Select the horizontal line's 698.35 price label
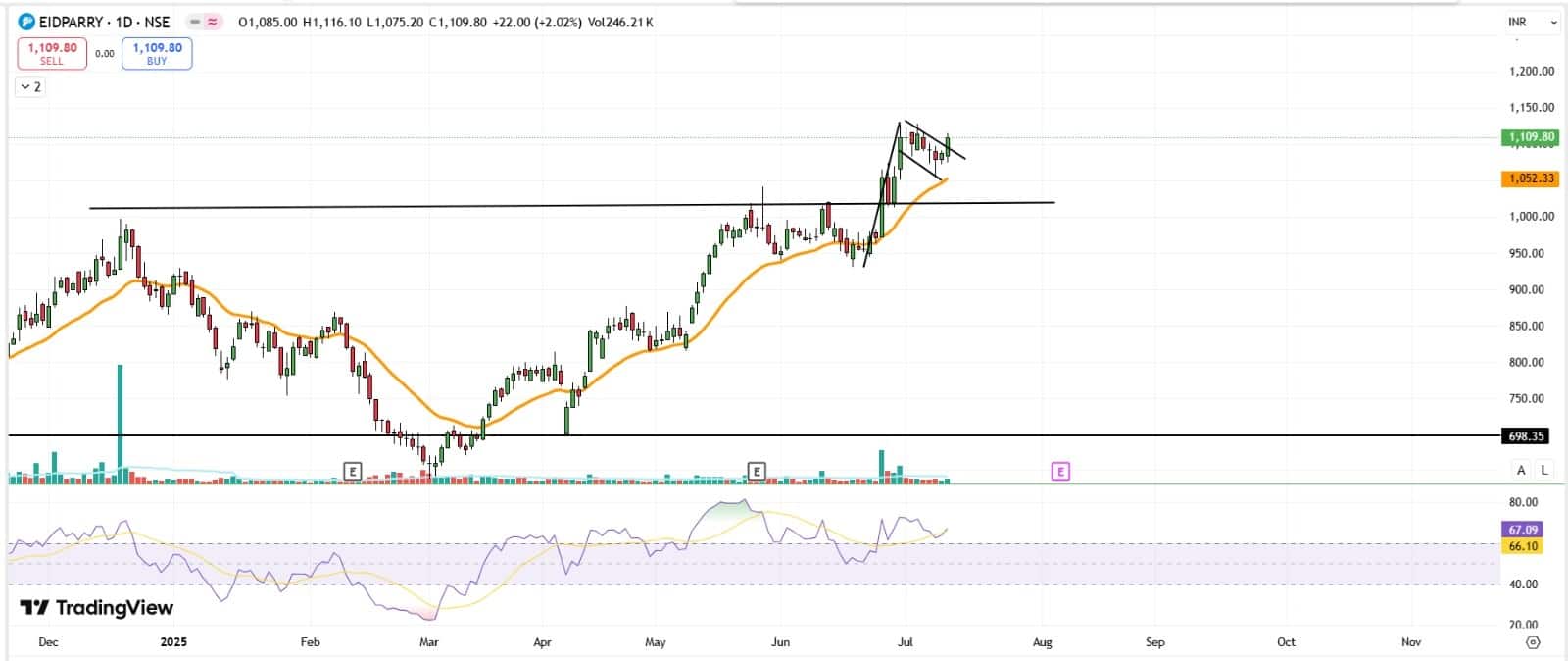The image size is (1568, 661). coord(1530,436)
